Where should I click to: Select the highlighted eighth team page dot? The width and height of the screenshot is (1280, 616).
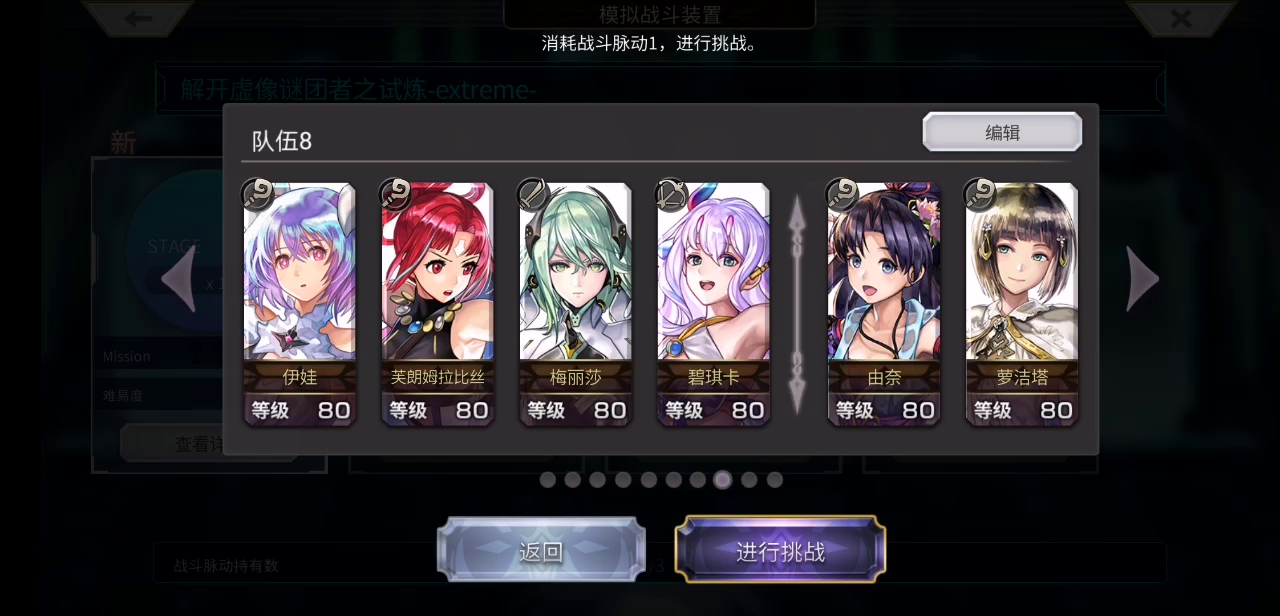click(x=723, y=480)
